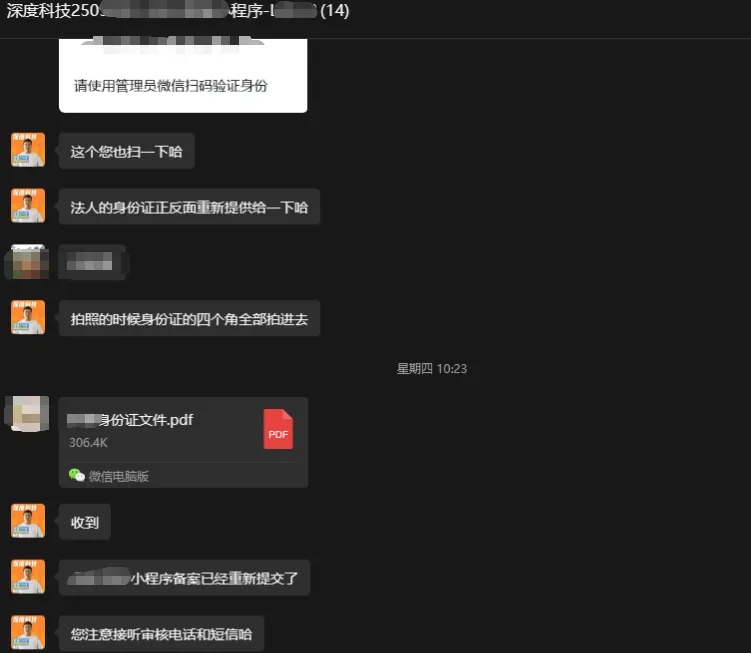This screenshot has width=751, height=653.
Task: Select the 法人的身份证正反面重新提供 message bubble
Action: [189, 207]
